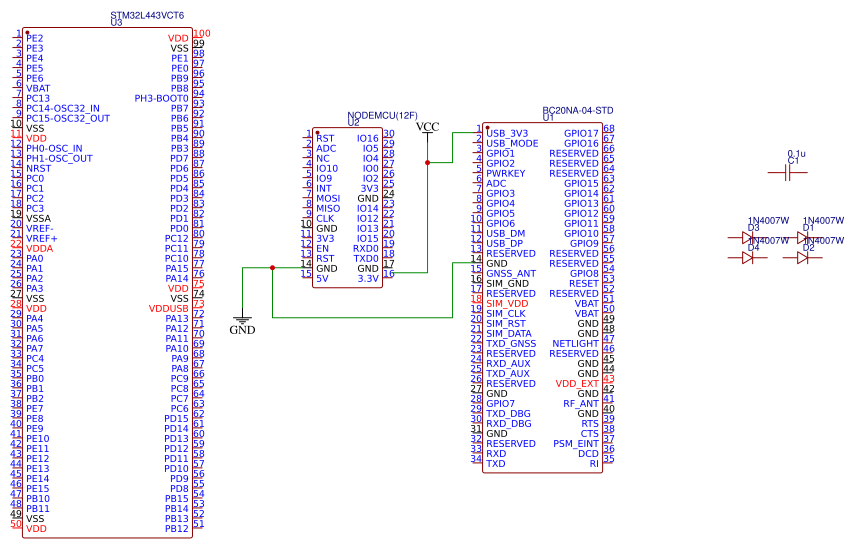Click pin PE2 on the STM32
This screenshot has height=548, width=856.
34,38
